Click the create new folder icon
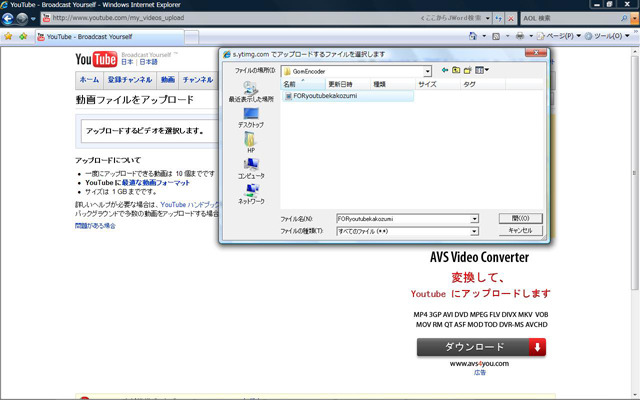This screenshot has height=400, width=640. point(467,70)
